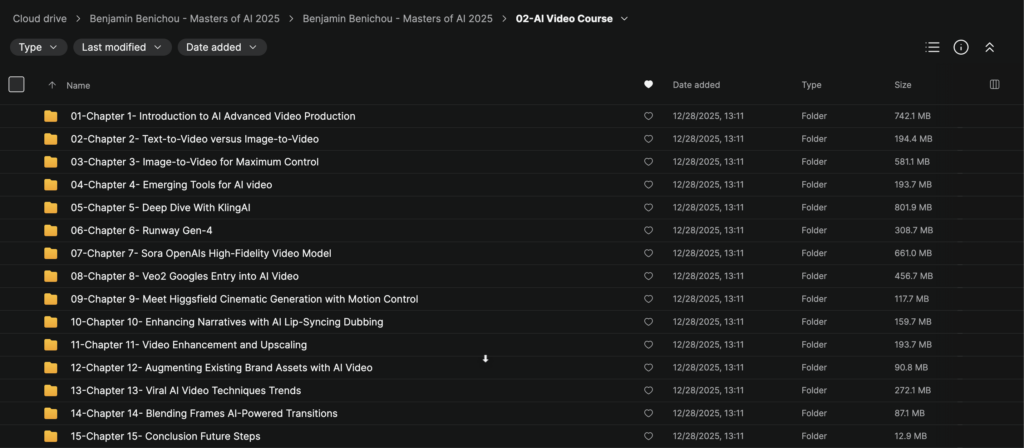The width and height of the screenshot is (1024, 448).
Task: Click the collapse double-chevron icon
Action: coord(989,47)
